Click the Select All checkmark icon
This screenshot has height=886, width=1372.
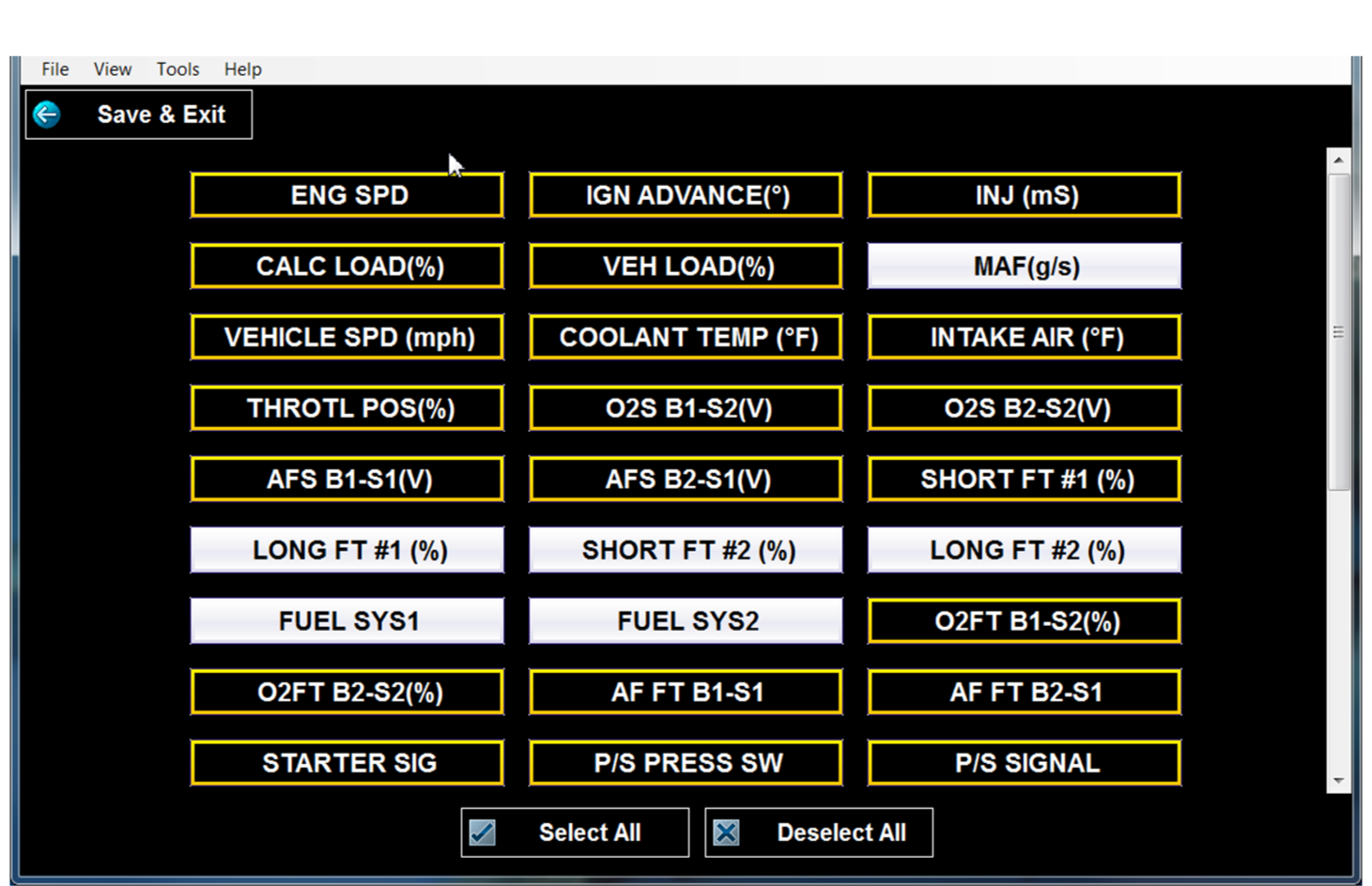pos(483,833)
